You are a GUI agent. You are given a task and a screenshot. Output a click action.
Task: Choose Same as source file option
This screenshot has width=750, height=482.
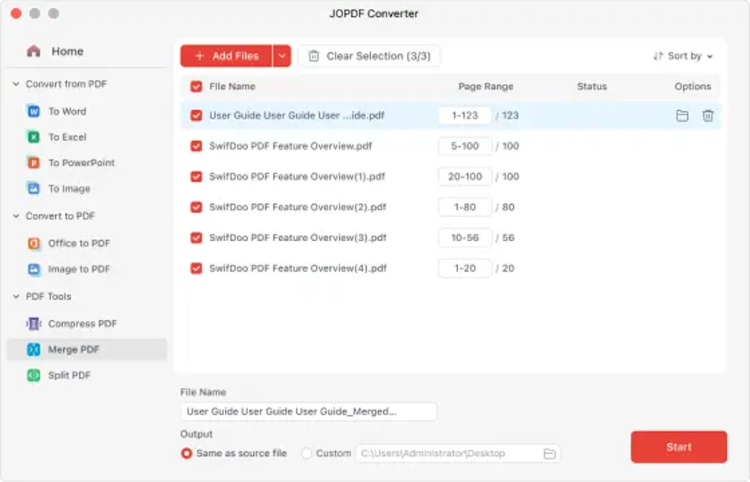pos(186,454)
